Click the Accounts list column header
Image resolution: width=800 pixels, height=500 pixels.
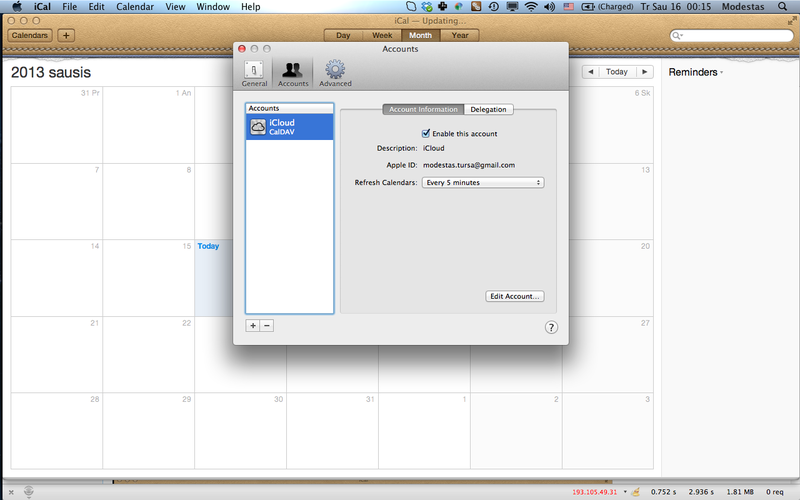(289, 108)
